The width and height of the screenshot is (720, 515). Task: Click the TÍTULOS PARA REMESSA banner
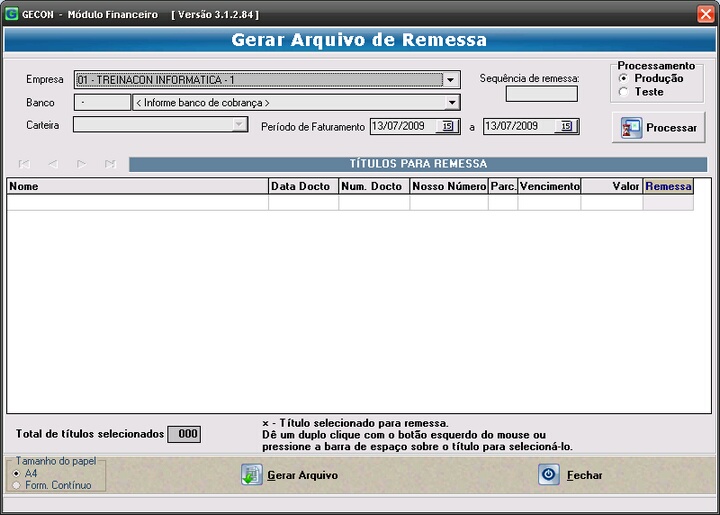[418, 164]
